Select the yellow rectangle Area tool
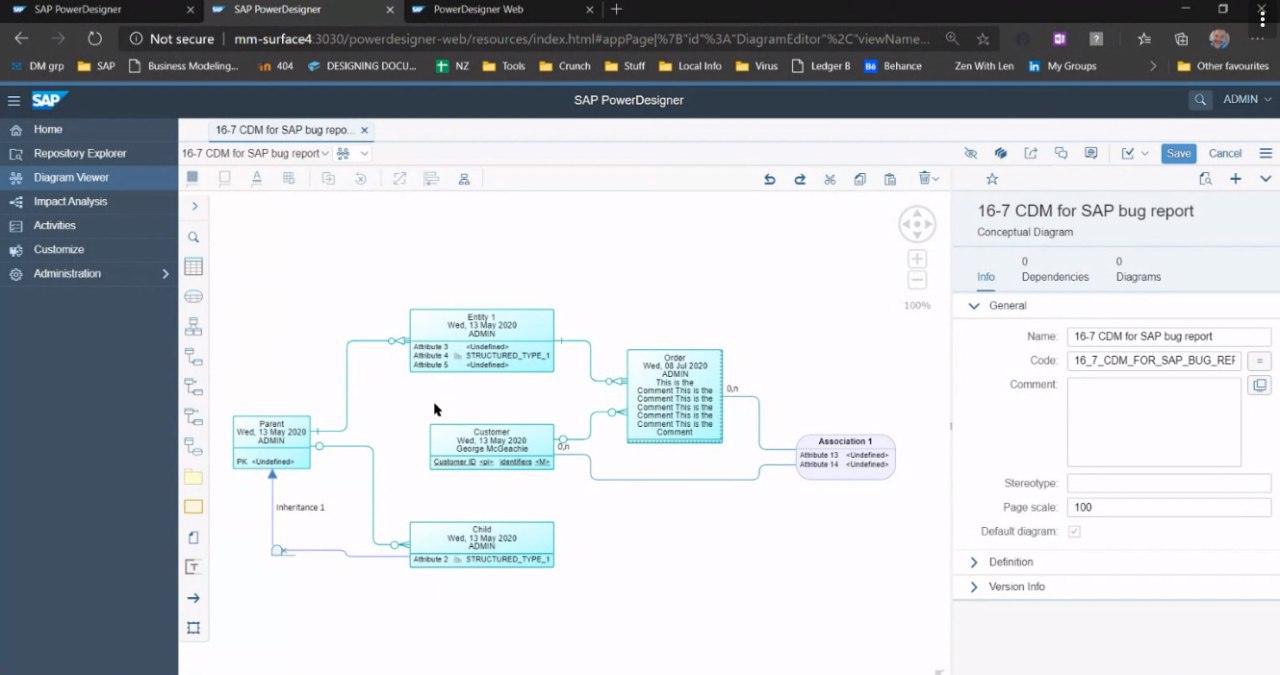Image resolution: width=1280 pixels, height=675 pixels. pos(194,507)
